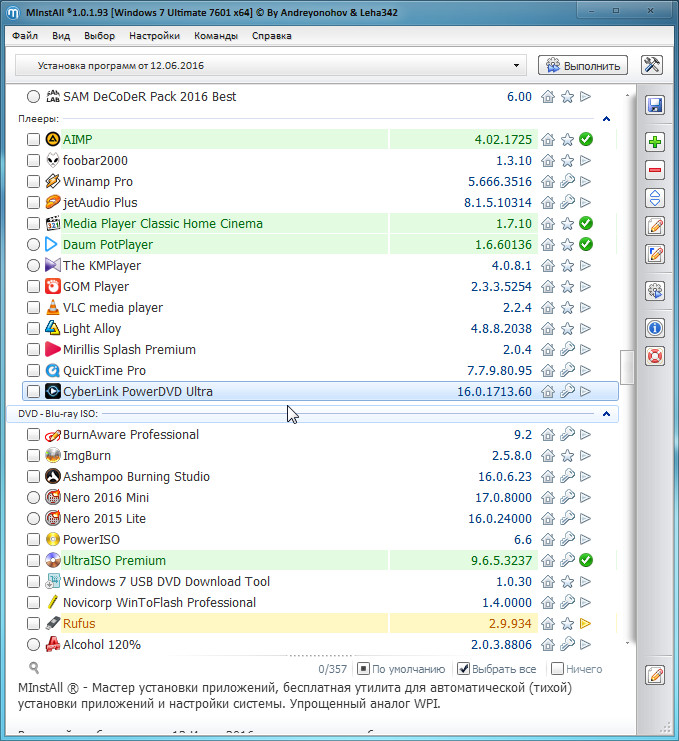
Task: Click the star icon for ImgBurn
Action: pos(567,456)
